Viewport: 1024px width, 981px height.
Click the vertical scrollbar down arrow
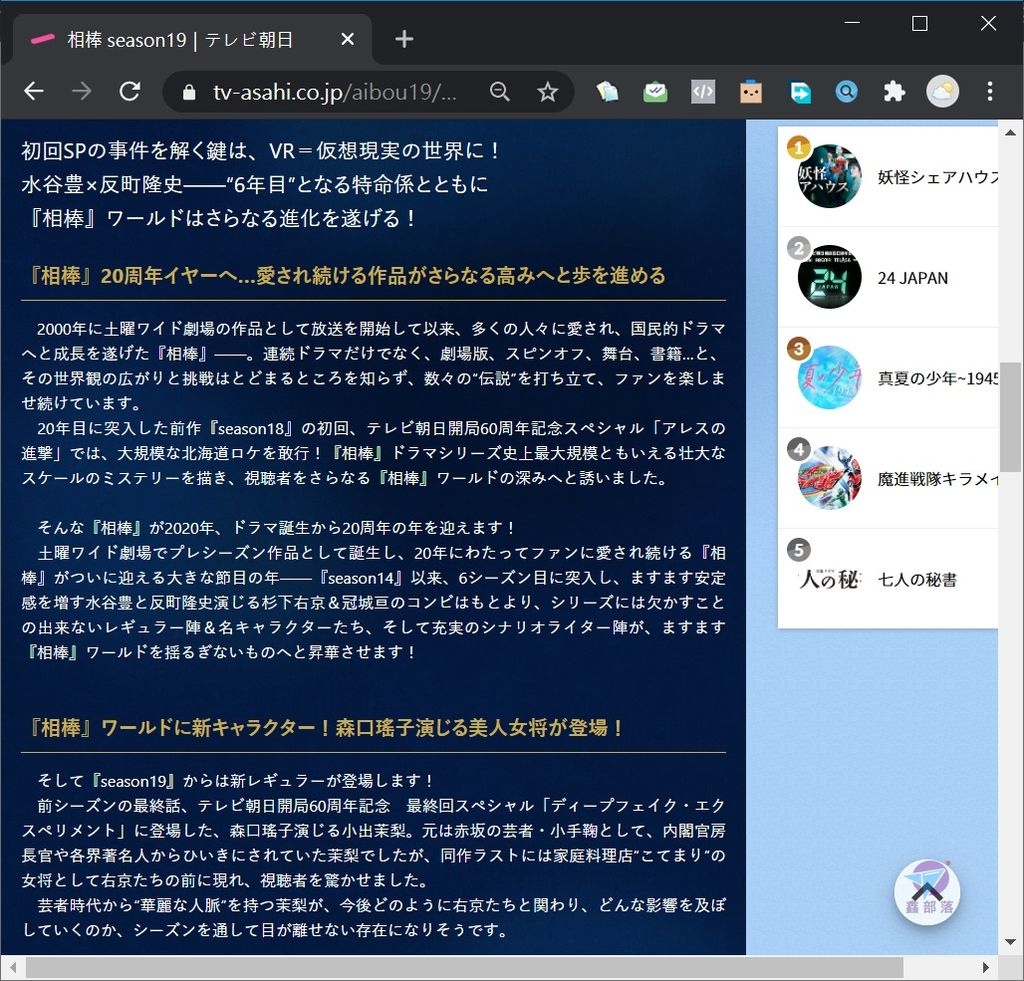coord(1010,942)
